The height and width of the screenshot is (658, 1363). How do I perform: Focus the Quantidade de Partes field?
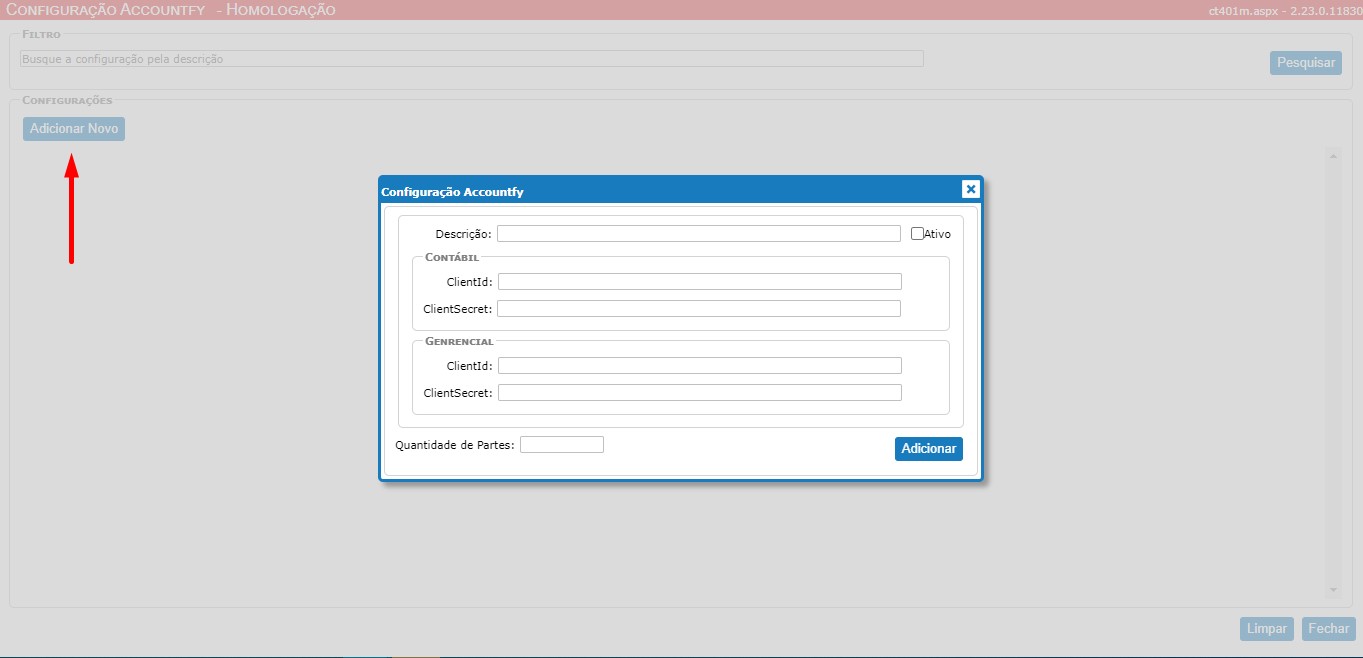click(x=562, y=445)
